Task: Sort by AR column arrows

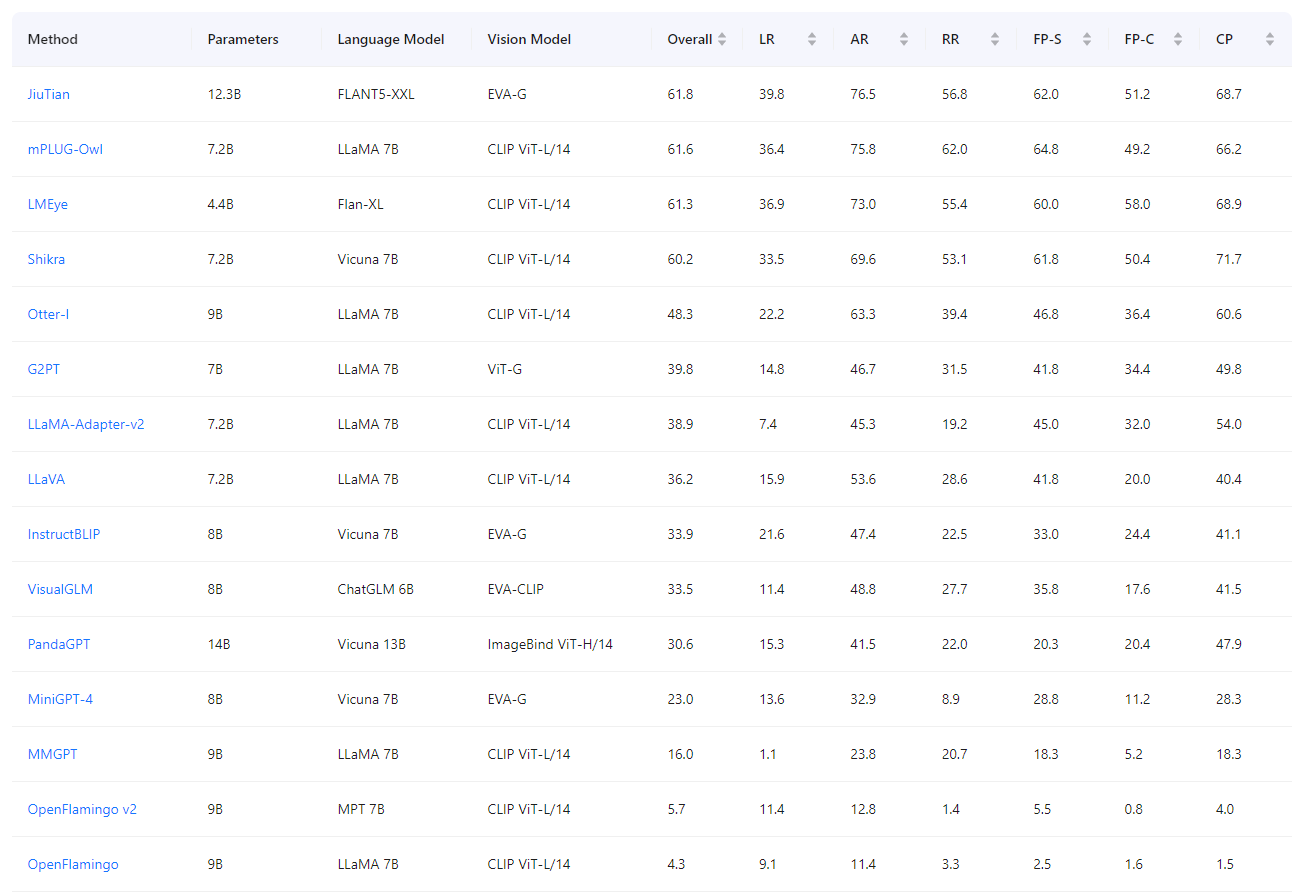Action: click(x=904, y=40)
